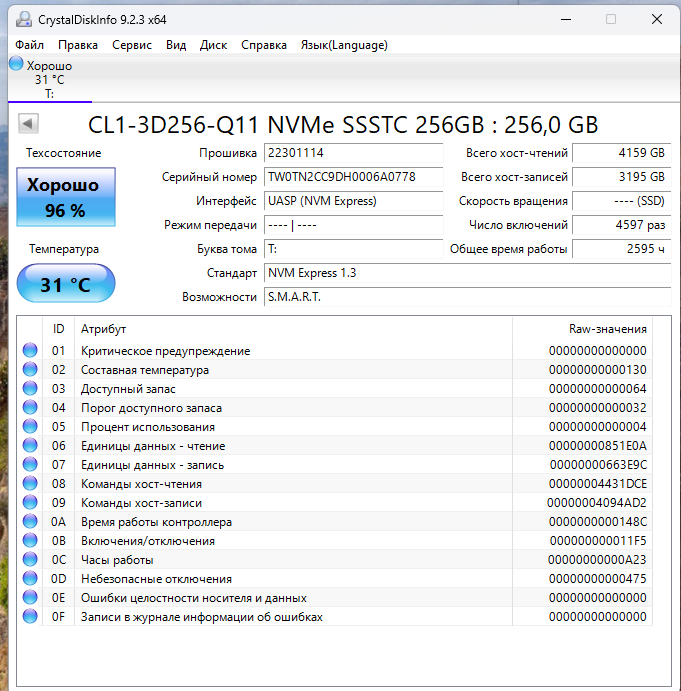Click the Интерфейс field UASP (NVM Express)
Viewport: 681px width, 691px height.
354,201
